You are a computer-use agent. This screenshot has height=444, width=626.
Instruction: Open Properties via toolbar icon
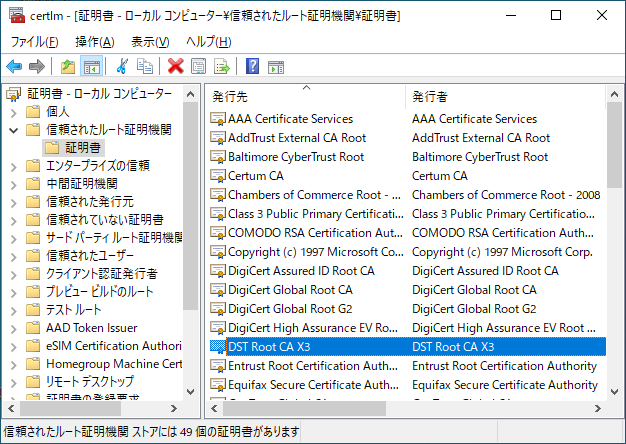click(x=198, y=66)
